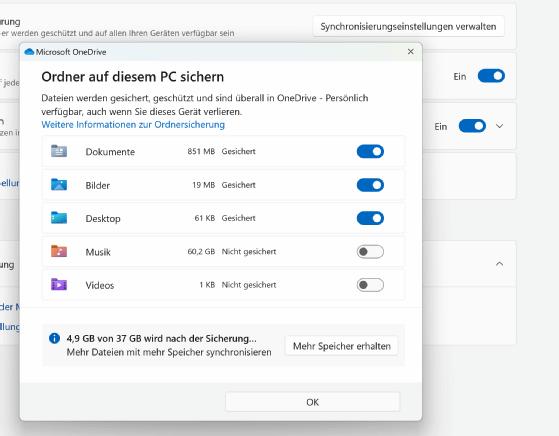Click the Desktop folder icon
This screenshot has height=436, width=559.
(x=59, y=218)
